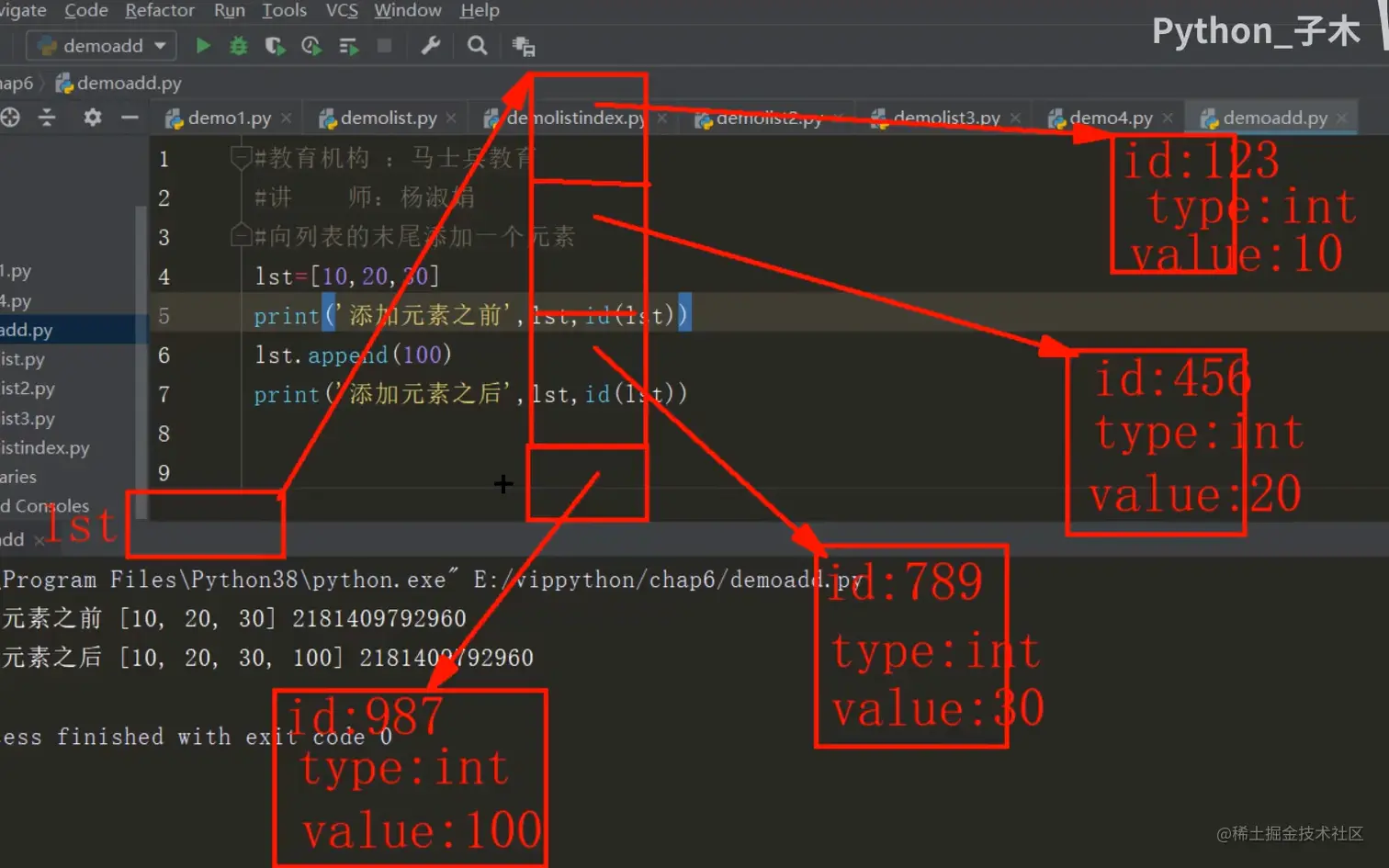Open the Window menu
The height and width of the screenshot is (868, 1389).
pos(408,11)
